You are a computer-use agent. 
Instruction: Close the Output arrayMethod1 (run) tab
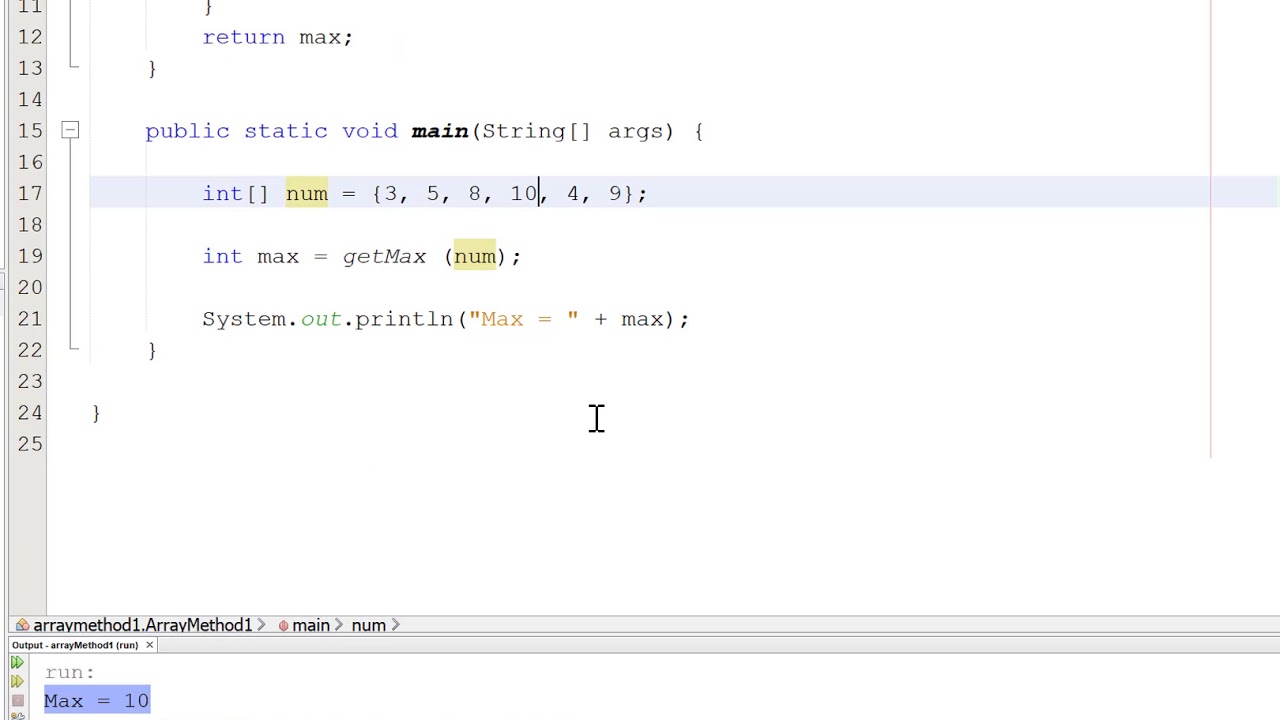(149, 645)
